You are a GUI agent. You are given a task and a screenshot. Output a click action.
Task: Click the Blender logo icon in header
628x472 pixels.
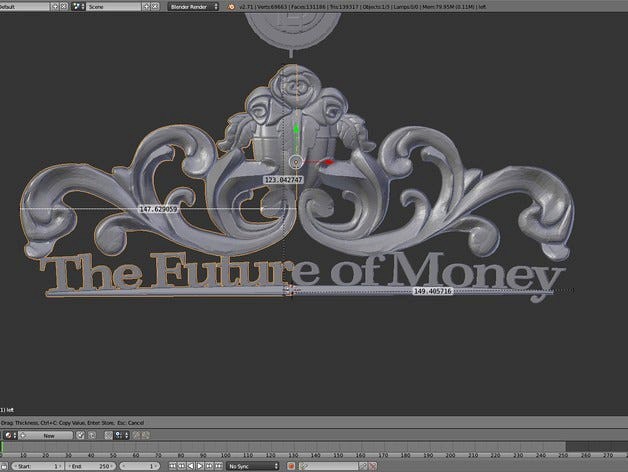pyautogui.click(x=232, y=6)
